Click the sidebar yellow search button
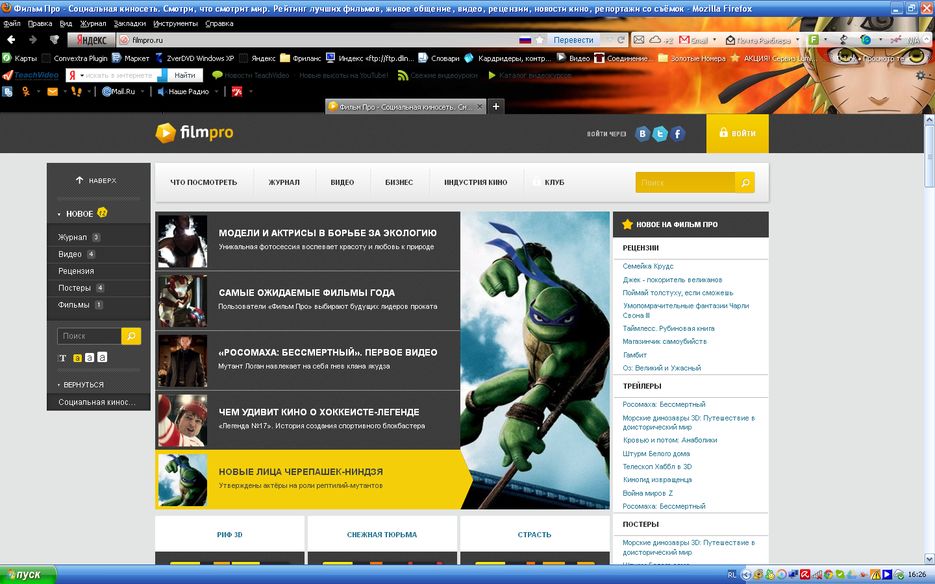The image size is (935, 584). click(131, 336)
